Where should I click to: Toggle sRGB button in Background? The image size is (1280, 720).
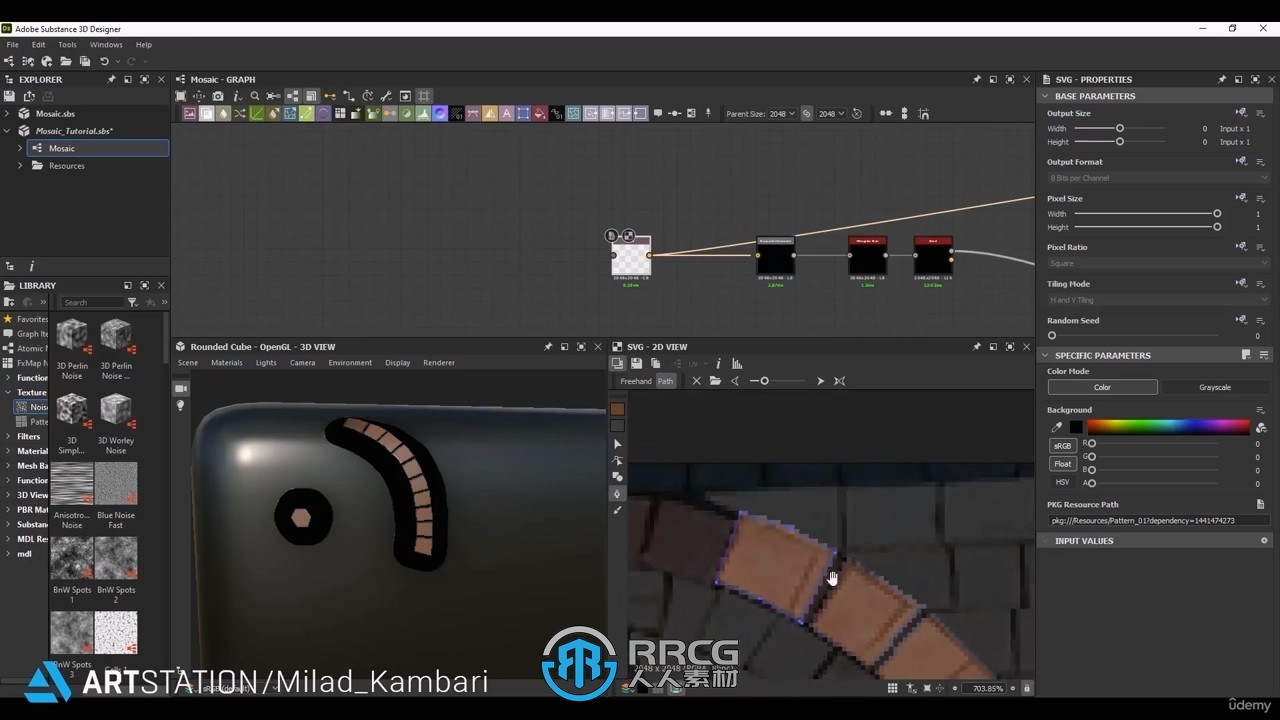[1062, 446]
